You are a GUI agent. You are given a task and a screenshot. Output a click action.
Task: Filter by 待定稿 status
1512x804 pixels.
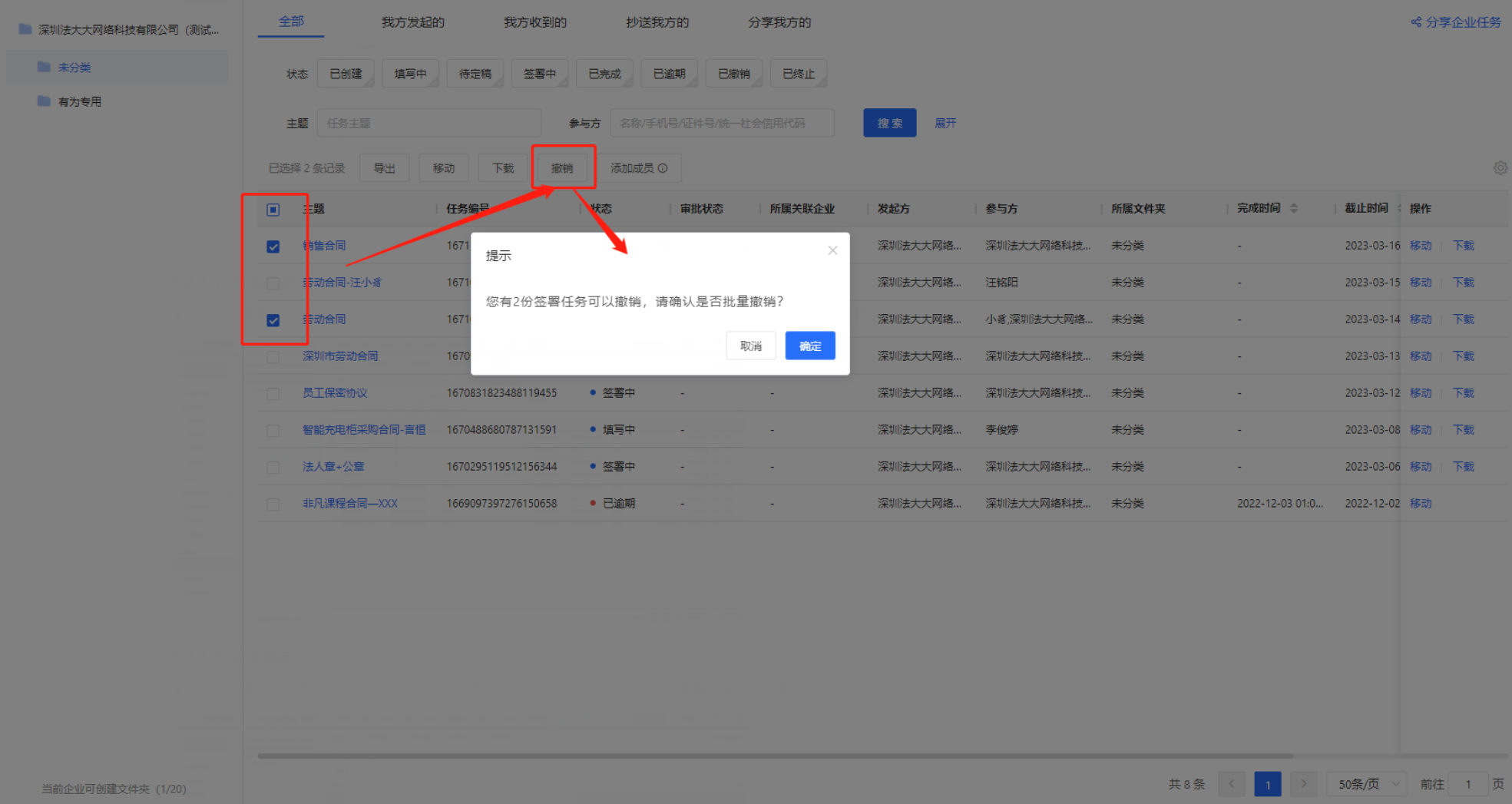475,74
